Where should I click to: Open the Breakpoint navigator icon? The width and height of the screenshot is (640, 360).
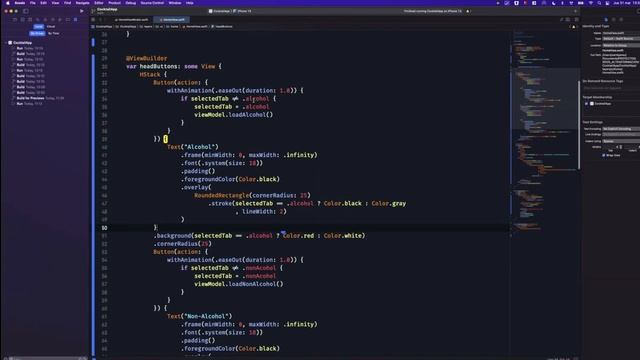coord(68,19)
